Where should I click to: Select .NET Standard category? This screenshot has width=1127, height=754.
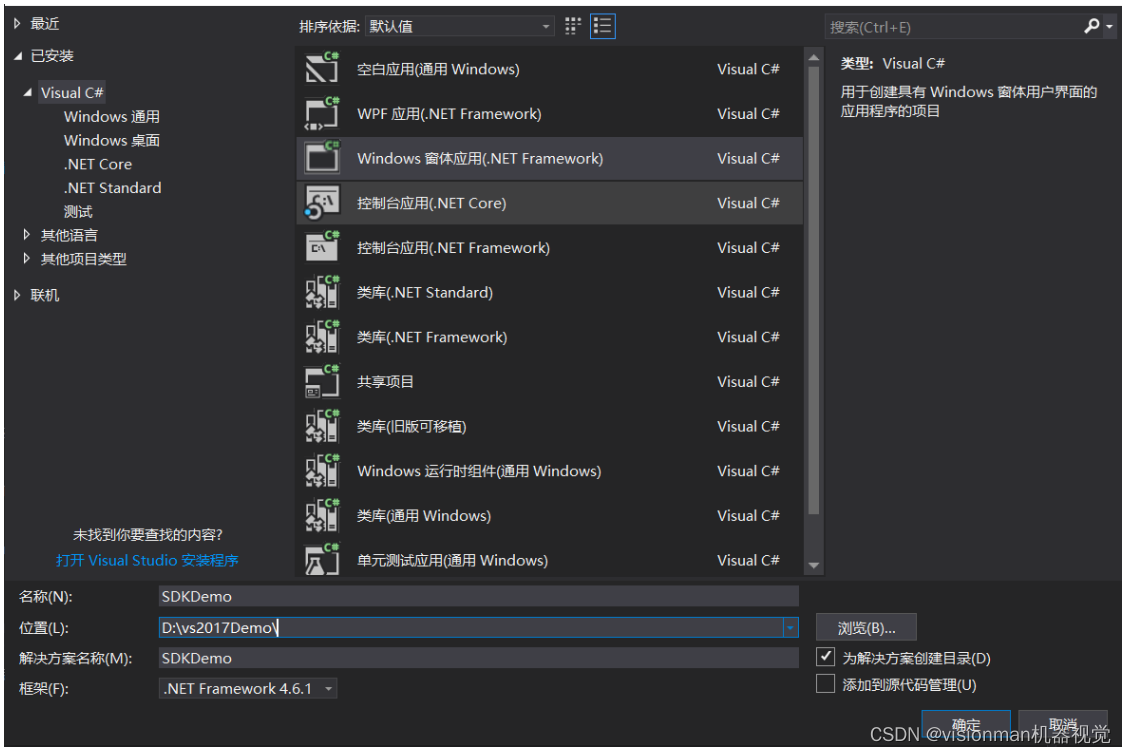[112, 188]
